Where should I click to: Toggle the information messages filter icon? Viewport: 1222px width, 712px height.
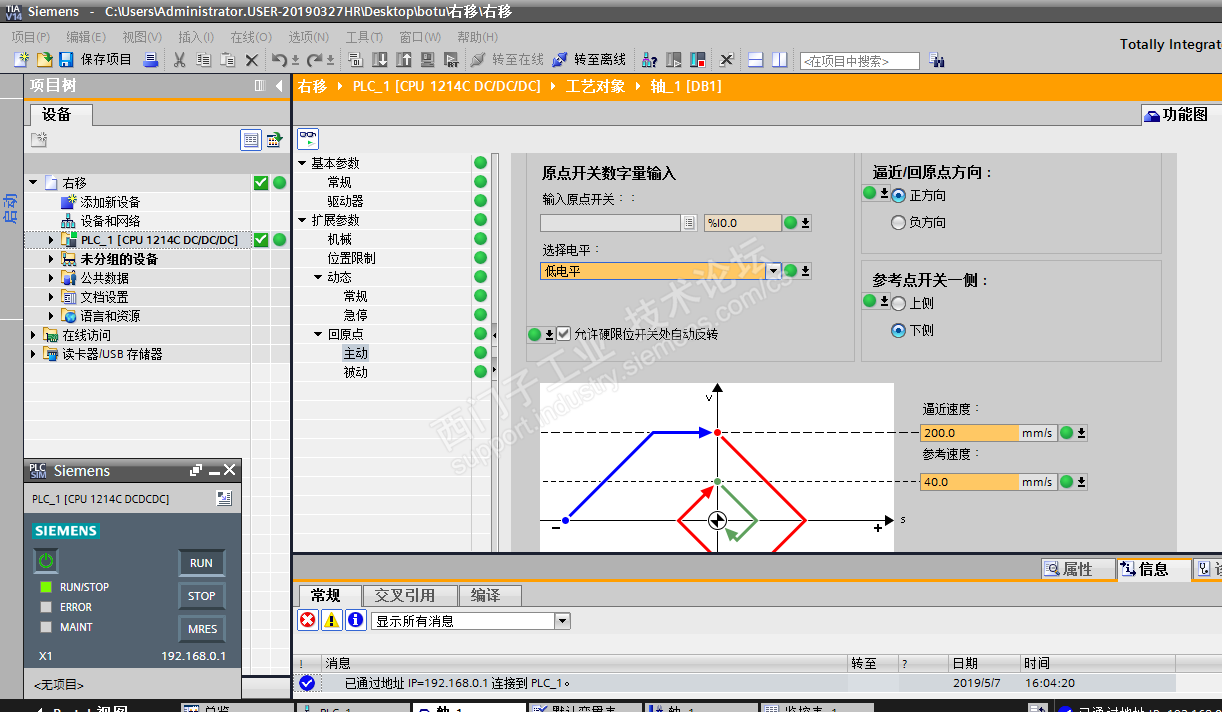tap(356, 620)
